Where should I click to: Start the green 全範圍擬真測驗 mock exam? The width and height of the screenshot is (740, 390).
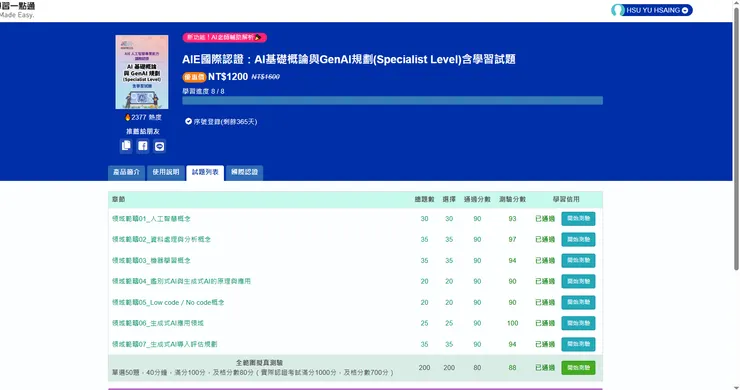578,368
